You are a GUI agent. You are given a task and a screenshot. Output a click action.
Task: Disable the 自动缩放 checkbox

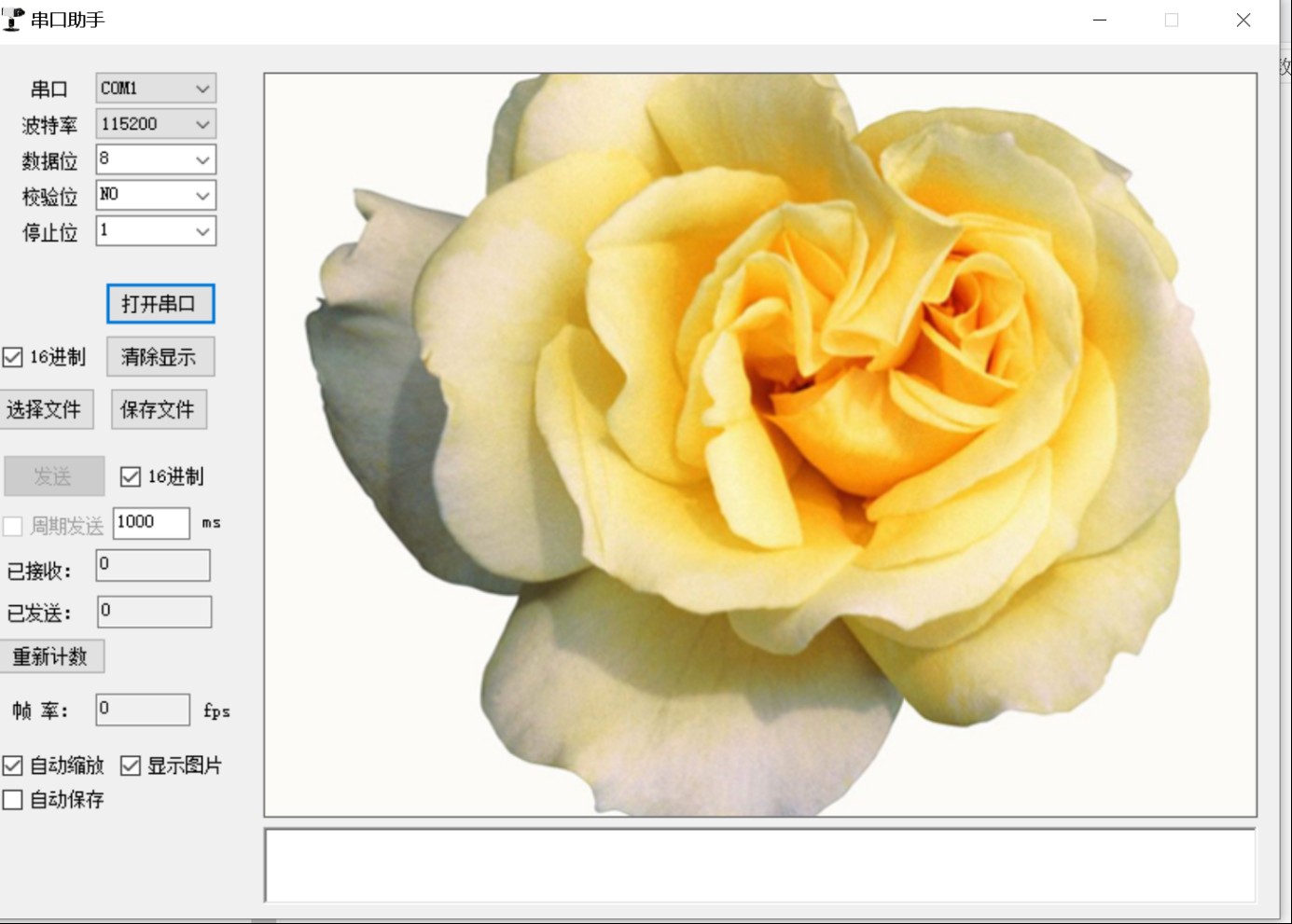coord(13,766)
